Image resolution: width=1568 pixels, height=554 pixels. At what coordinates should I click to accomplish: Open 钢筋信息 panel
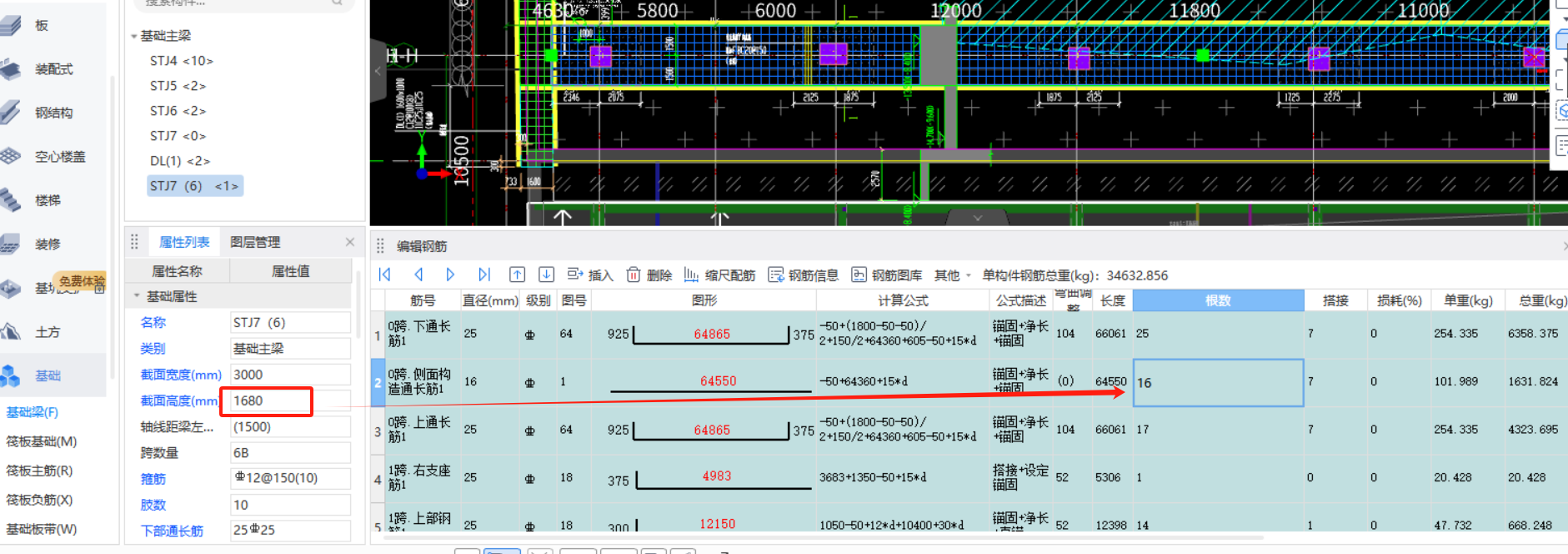pos(804,275)
